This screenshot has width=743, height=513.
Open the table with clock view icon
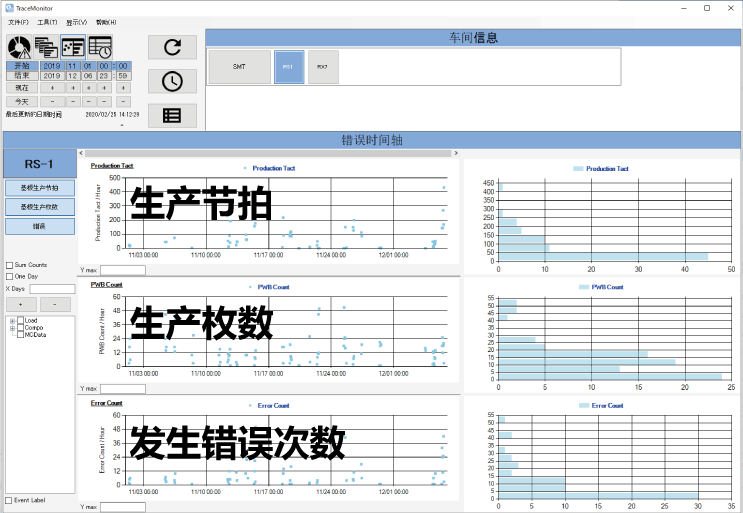pos(99,47)
